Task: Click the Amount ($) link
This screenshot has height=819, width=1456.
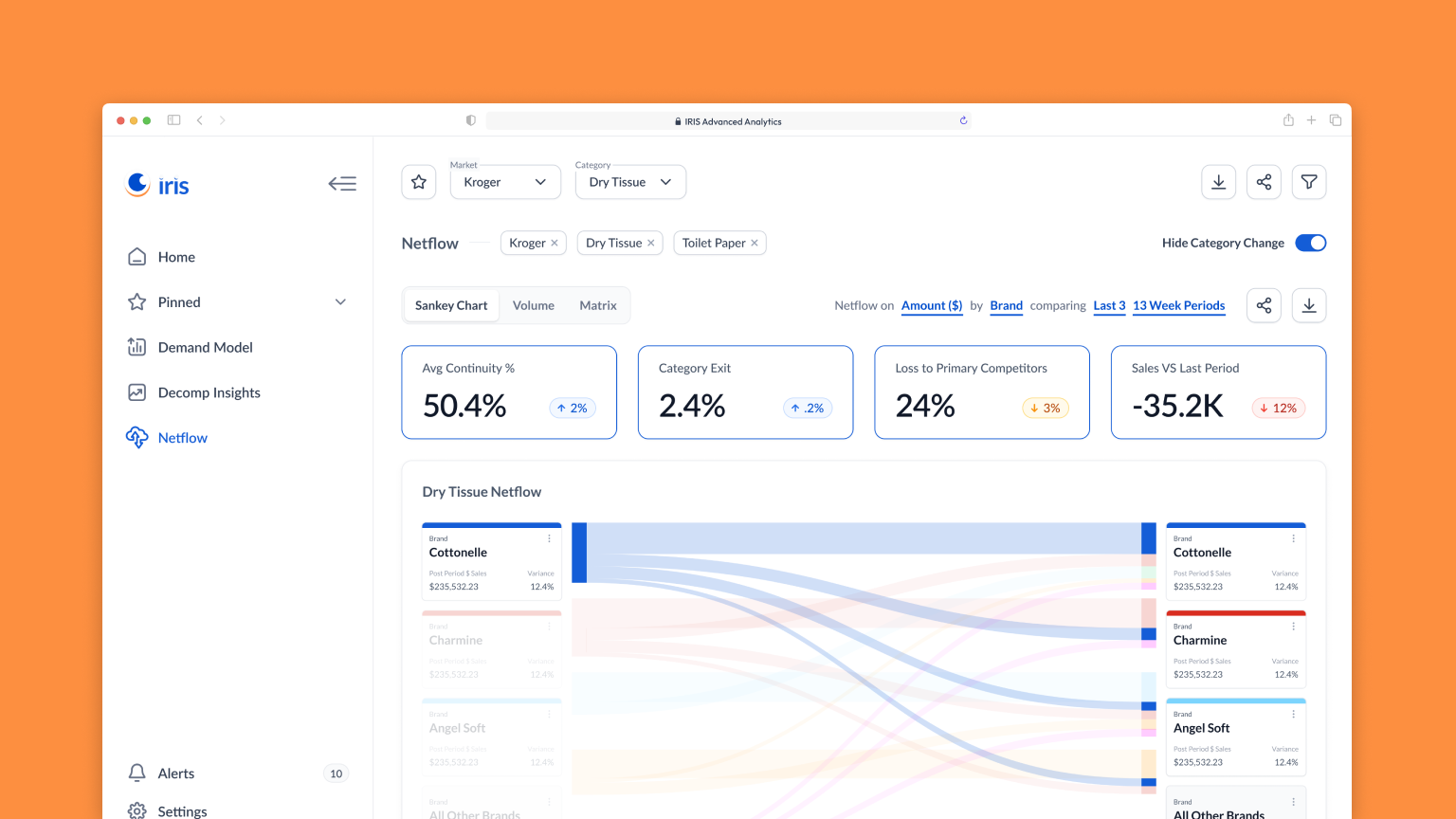Action: click(x=931, y=305)
